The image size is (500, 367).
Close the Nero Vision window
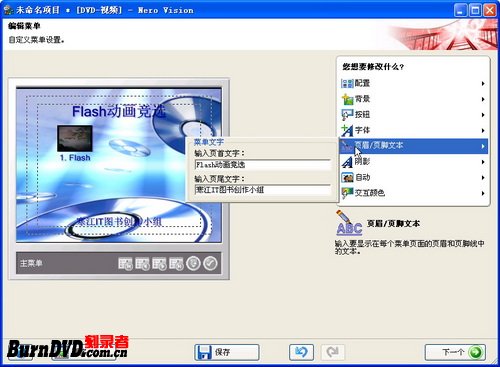pos(490,10)
